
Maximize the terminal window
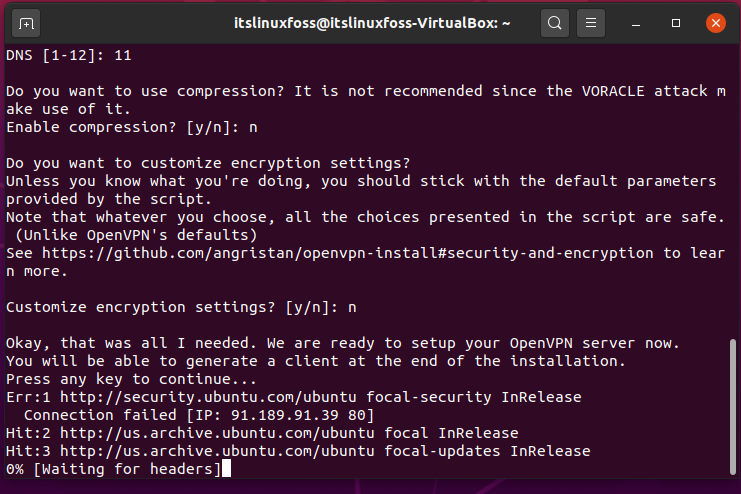coord(676,23)
